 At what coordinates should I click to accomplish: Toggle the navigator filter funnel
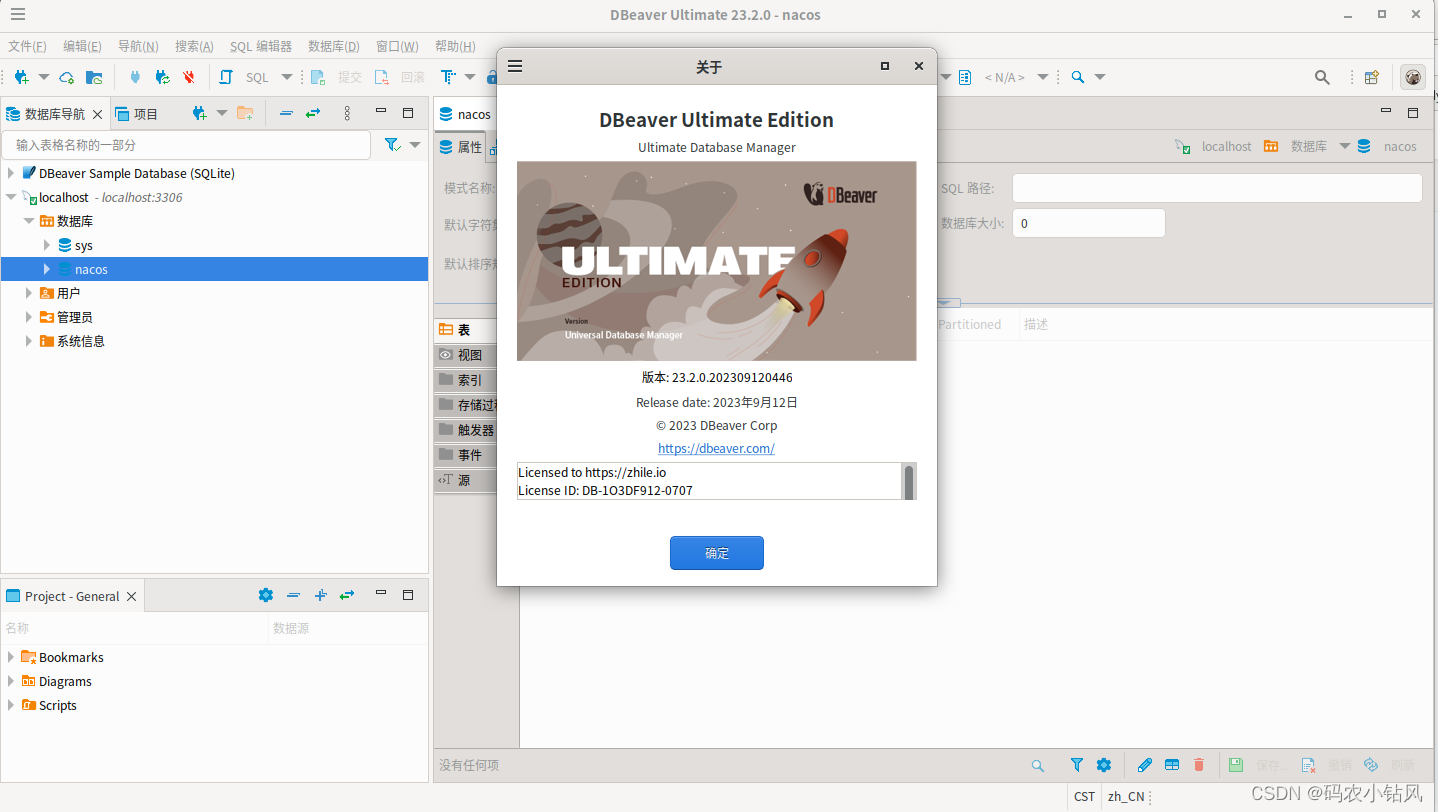tap(391, 144)
